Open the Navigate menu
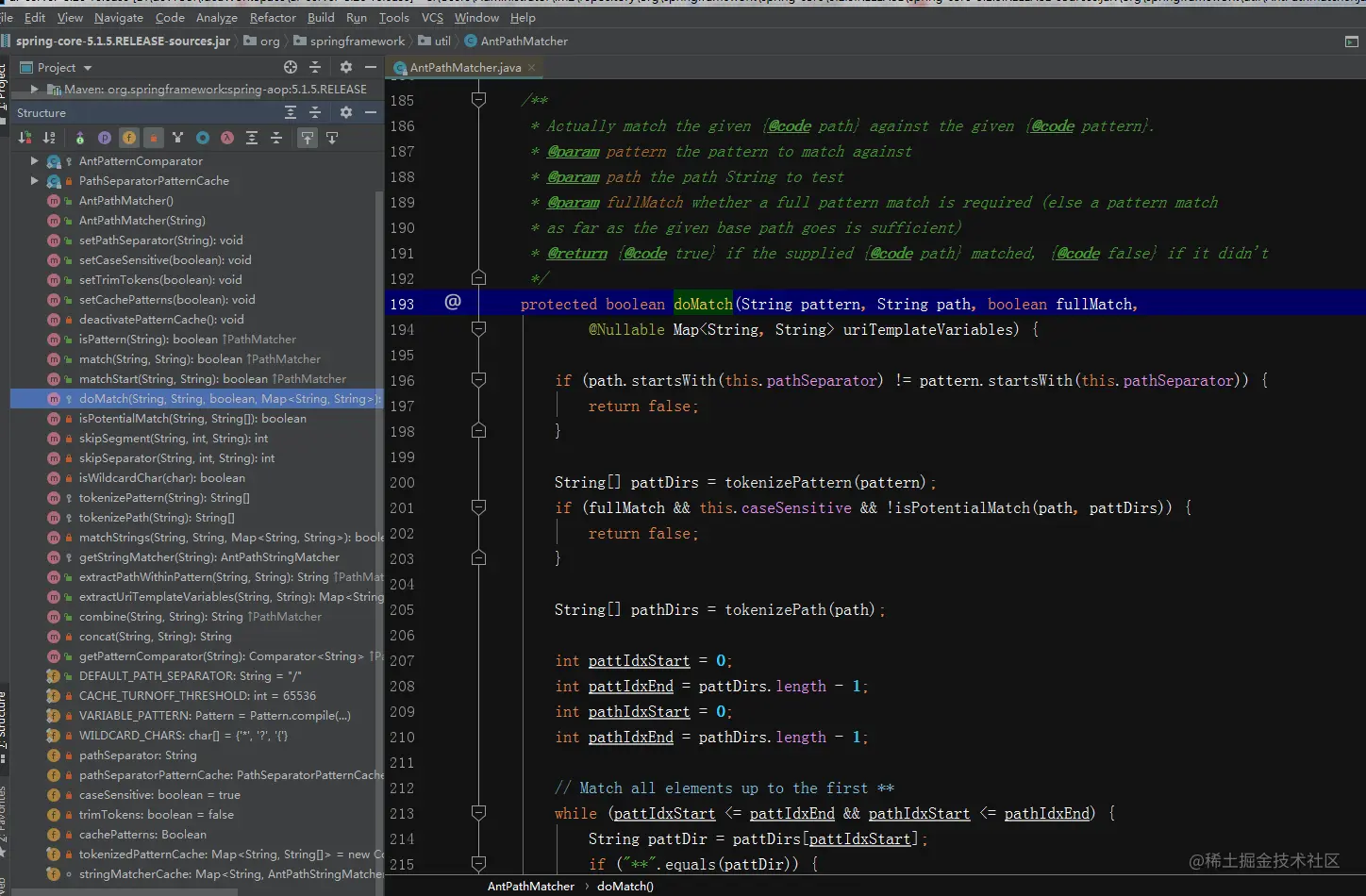1366x896 pixels. pos(119,17)
